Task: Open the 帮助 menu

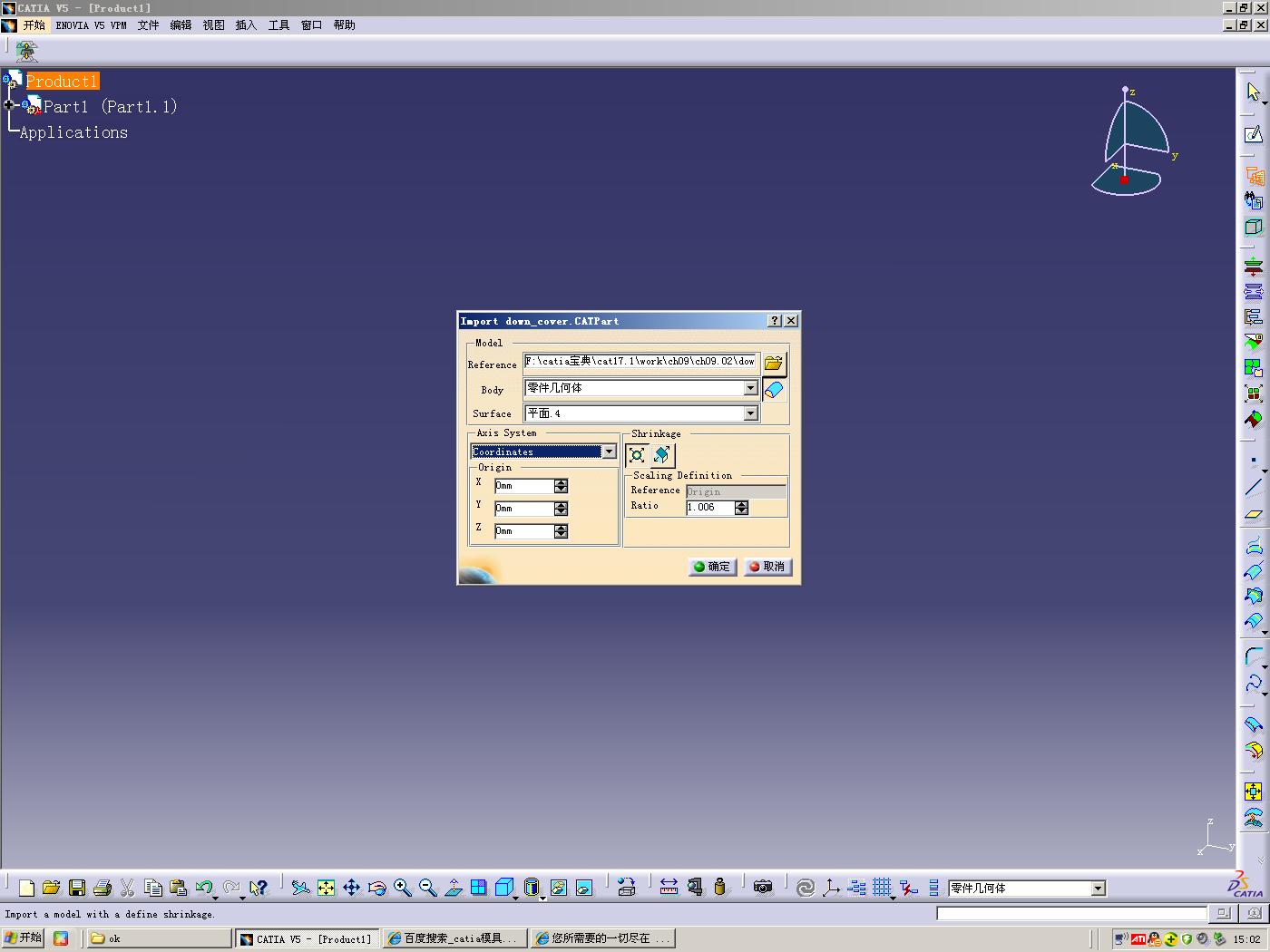Action: [x=344, y=25]
